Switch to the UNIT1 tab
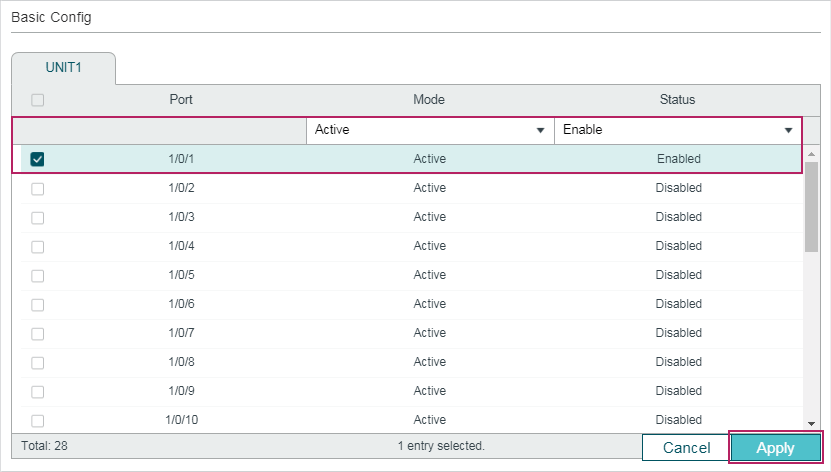 64,68
